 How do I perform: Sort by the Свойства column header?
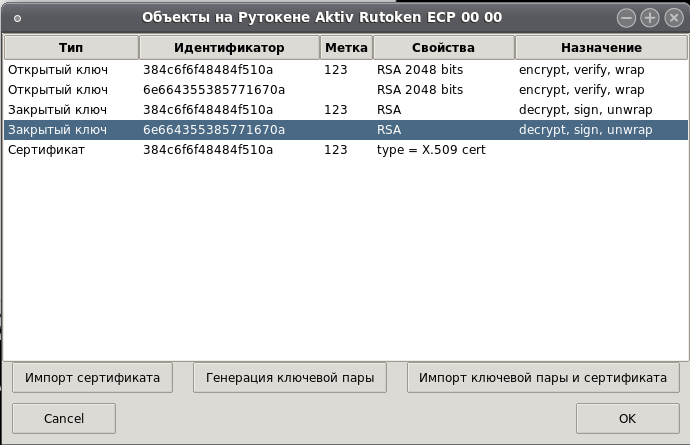click(x=444, y=48)
